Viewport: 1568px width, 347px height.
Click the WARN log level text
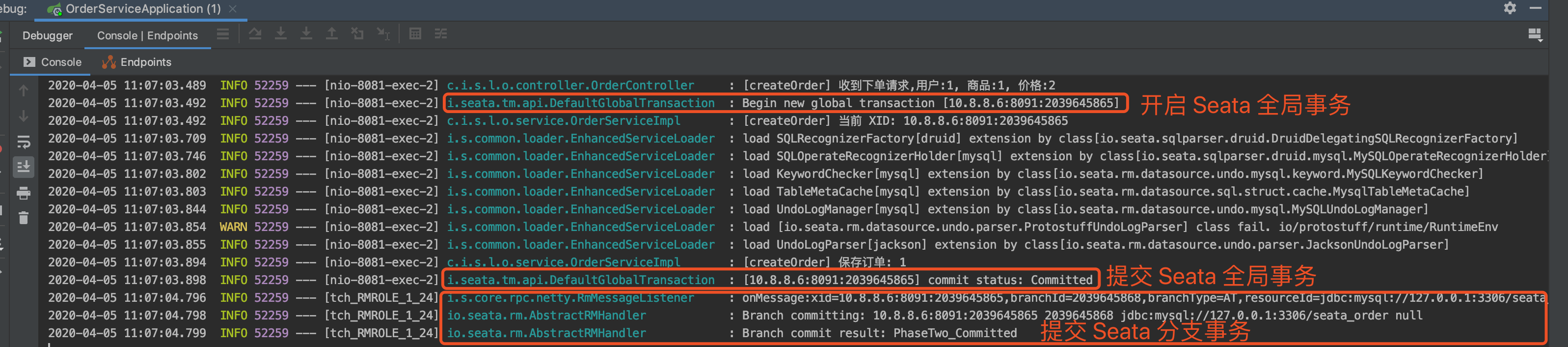(x=233, y=227)
